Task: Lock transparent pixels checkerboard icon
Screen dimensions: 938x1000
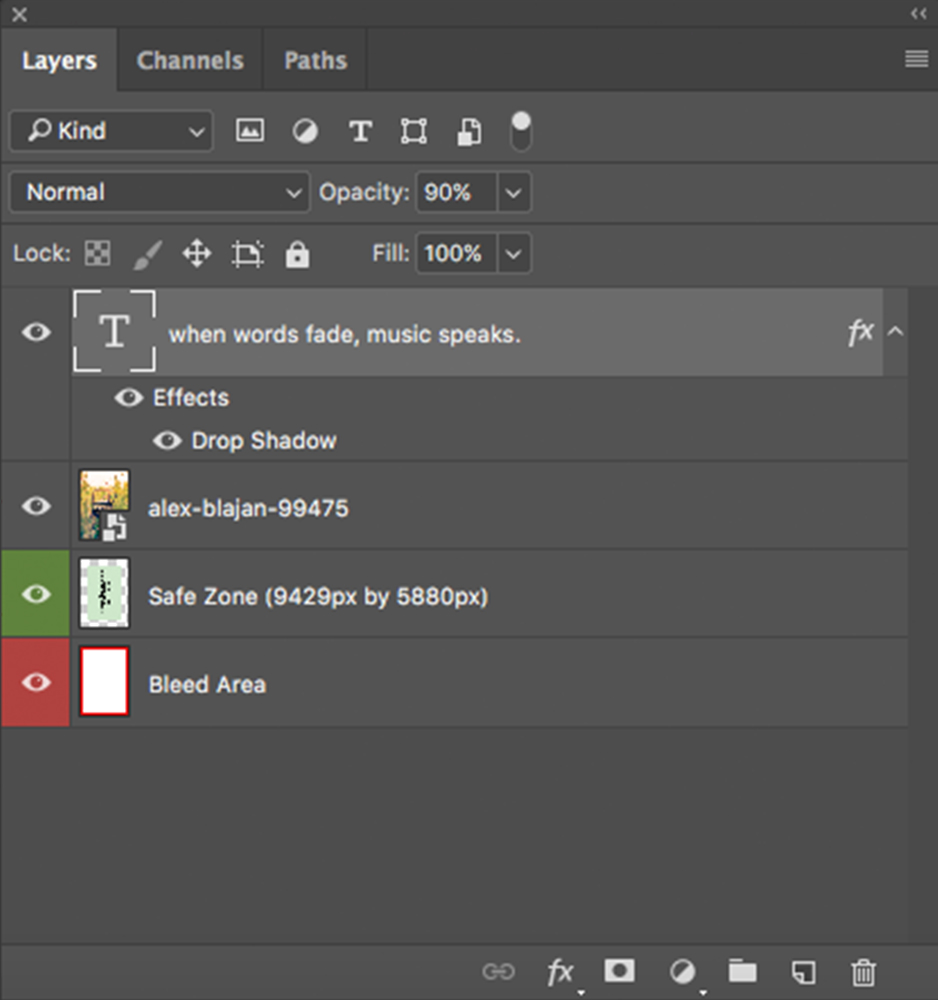Action: pos(97,254)
